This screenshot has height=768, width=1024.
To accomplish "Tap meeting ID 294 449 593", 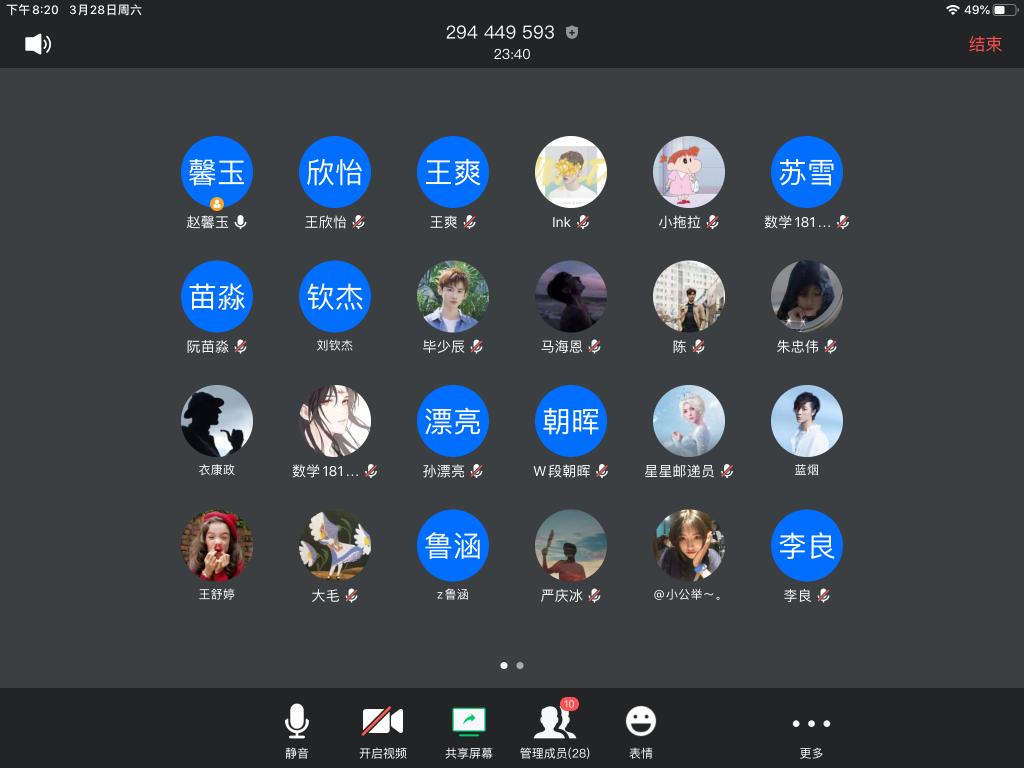I will pos(500,32).
